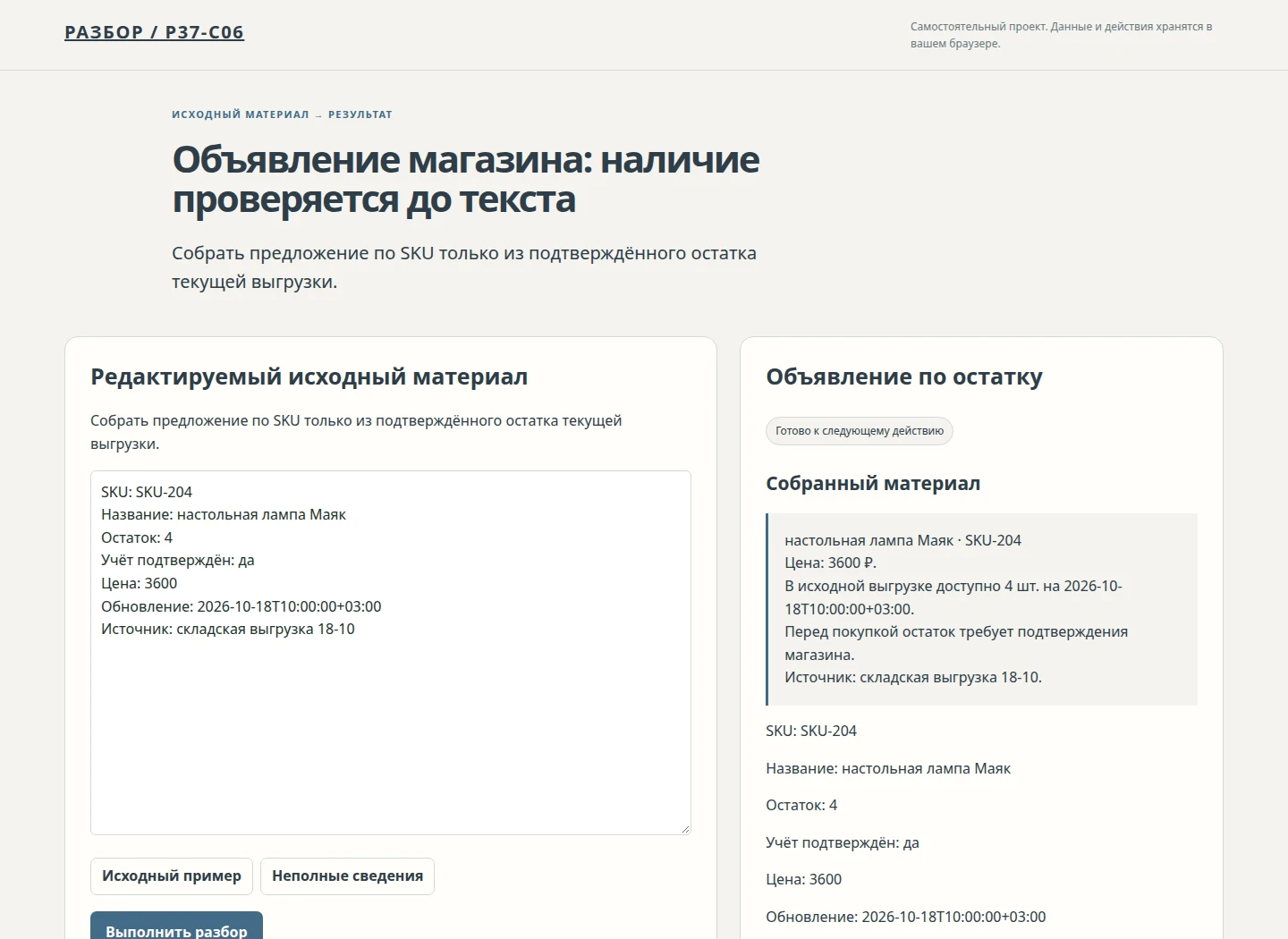This screenshot has width=1288, height=939.
Task: Select the quoted line Источник: складская выгрузка 18-10.
Action: tap(913, 677)
